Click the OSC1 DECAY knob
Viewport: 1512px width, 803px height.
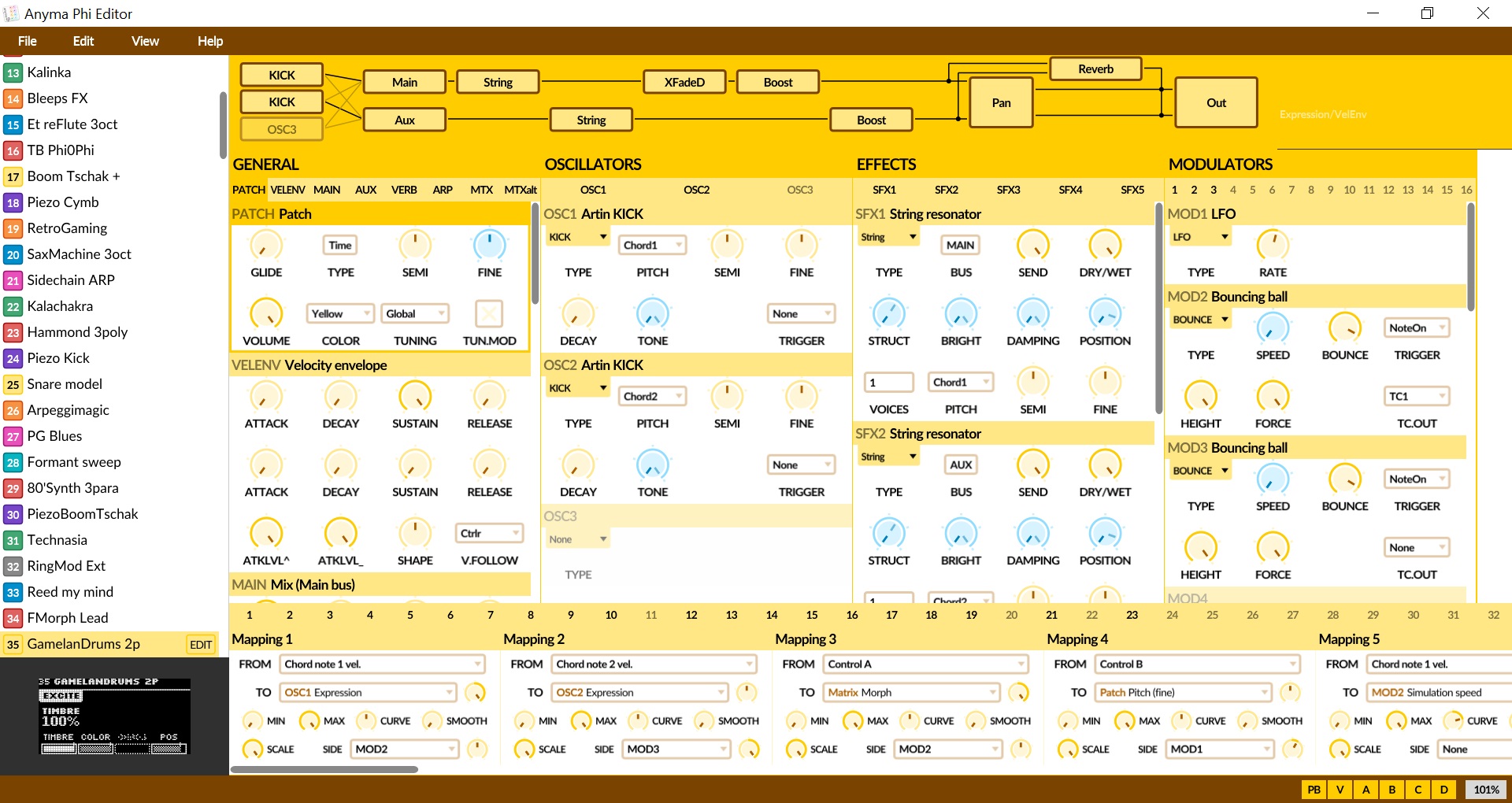click(578, 314)
